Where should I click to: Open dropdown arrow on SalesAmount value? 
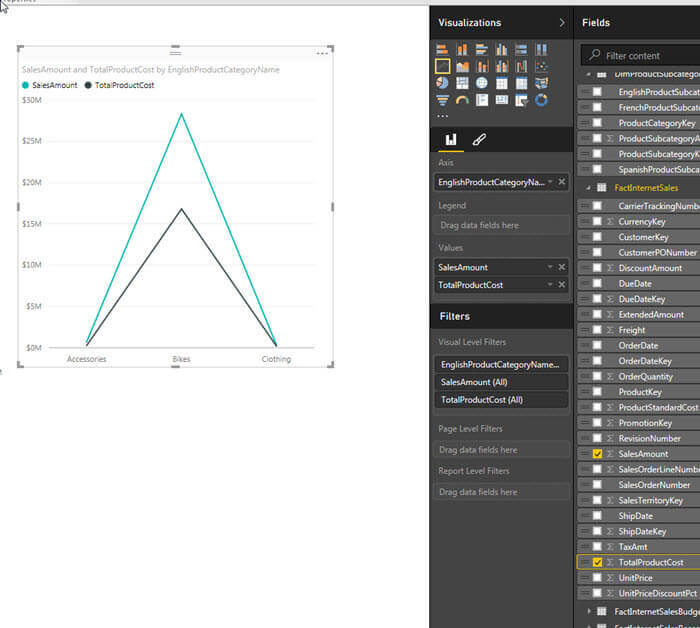pos(550,267)
